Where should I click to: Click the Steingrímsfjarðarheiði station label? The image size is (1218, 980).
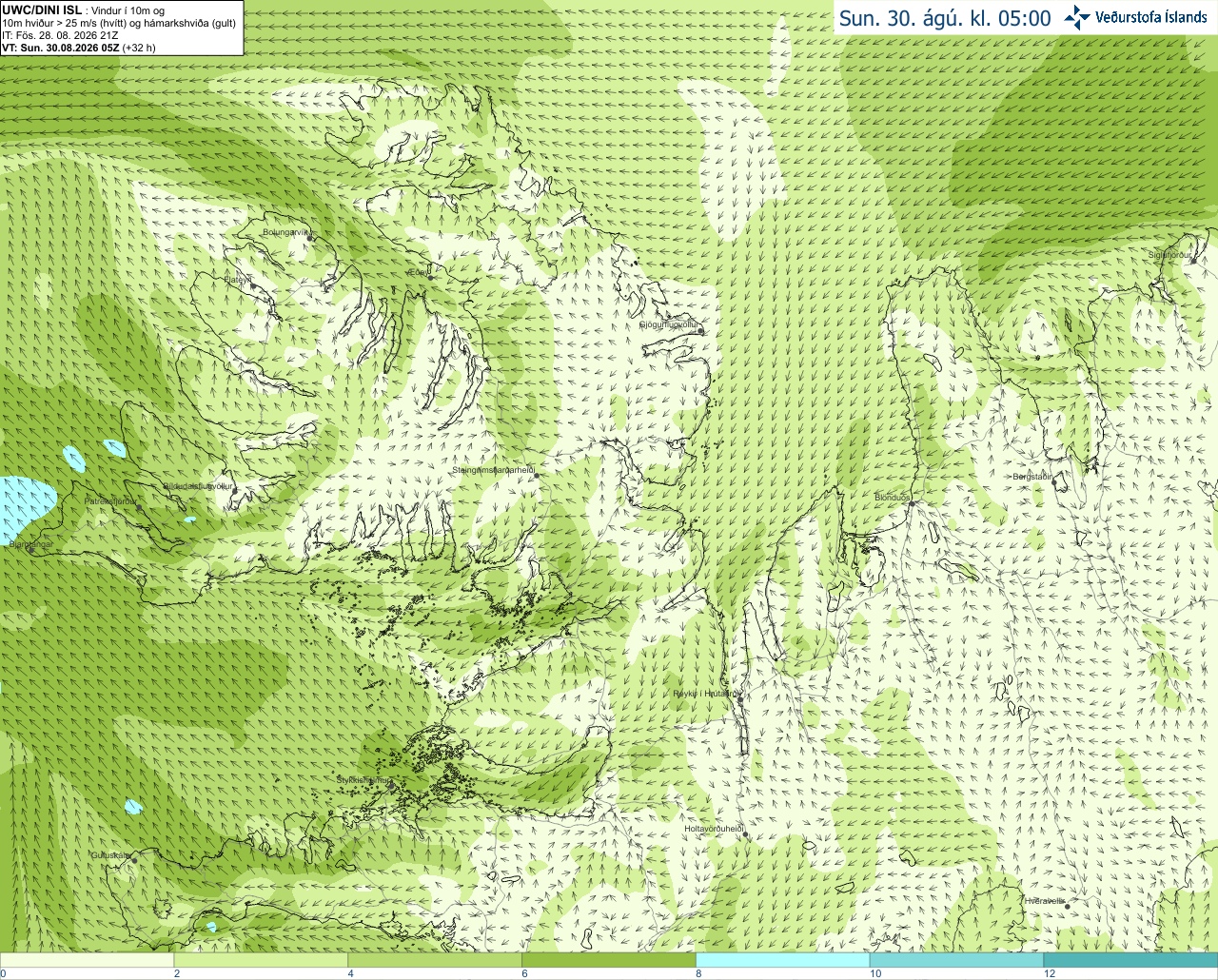coord(493,470)
